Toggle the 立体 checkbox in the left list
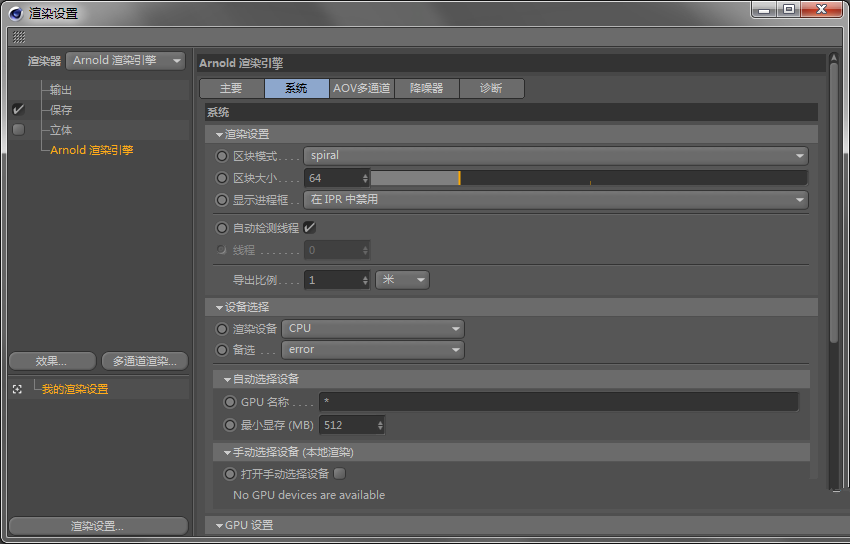The image size is (850, 544). click(x=18, y=130)
